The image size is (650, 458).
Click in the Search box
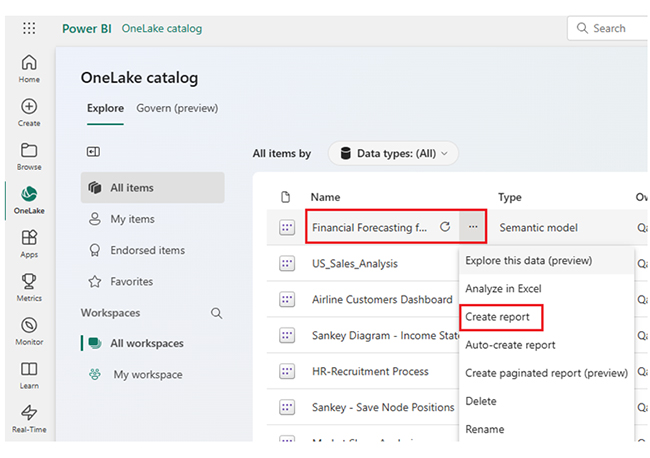(x=607, y=28)
